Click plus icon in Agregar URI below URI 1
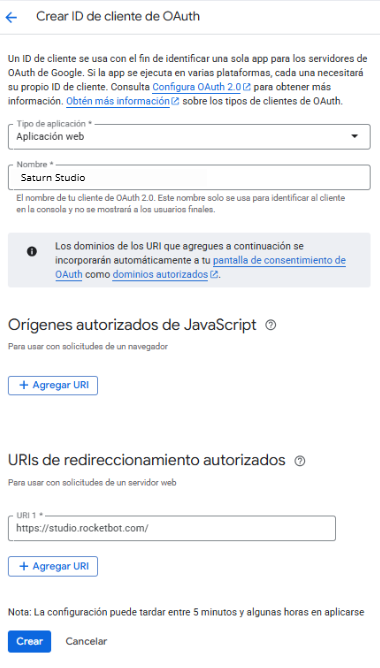Screen dimensions: 380x668 24,566
